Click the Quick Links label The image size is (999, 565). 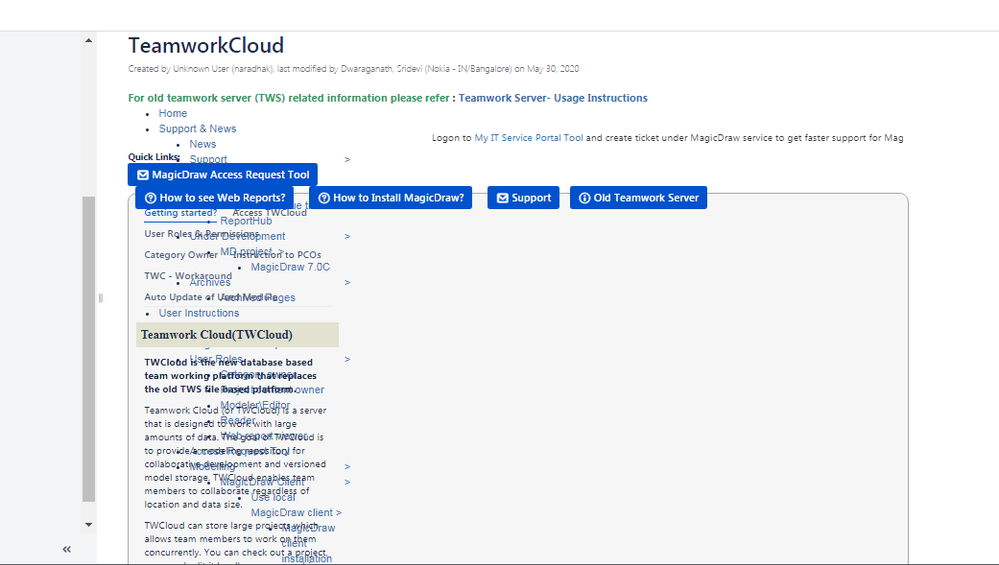pyautogui.click(x=154, y=157)
